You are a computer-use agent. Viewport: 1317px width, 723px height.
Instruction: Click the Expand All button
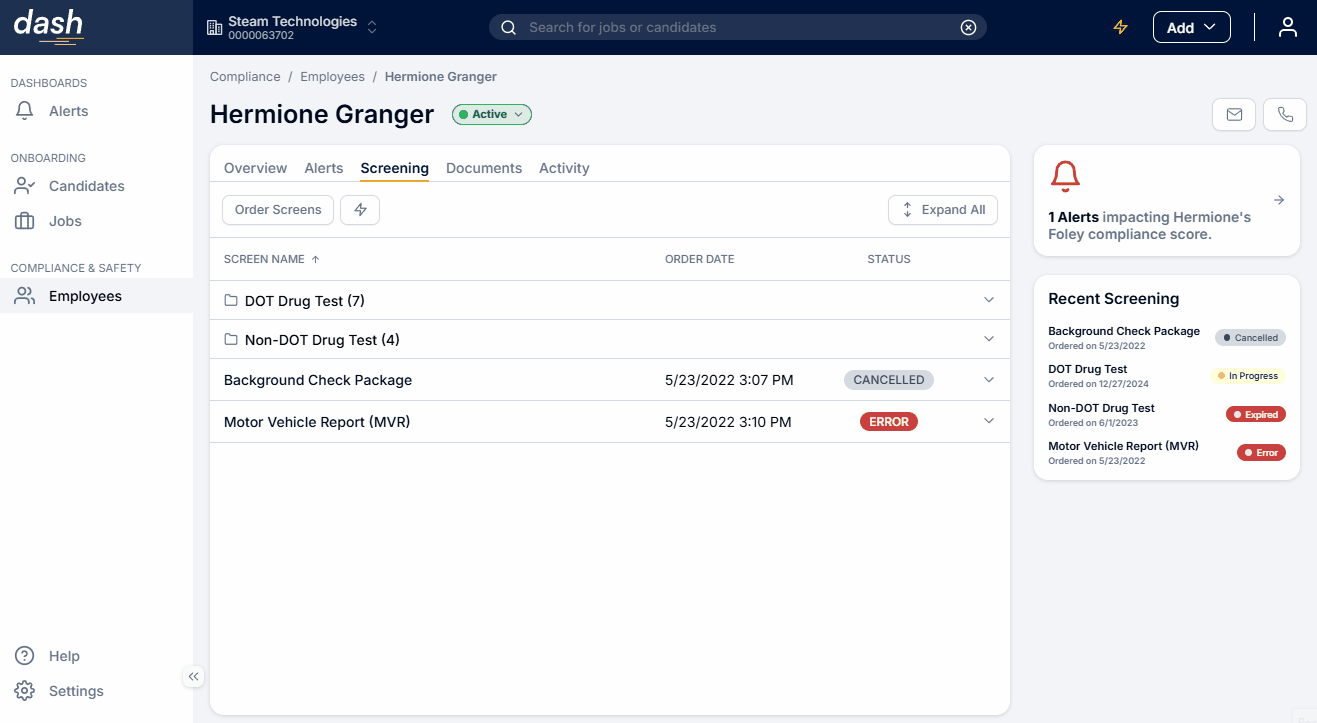942,210
